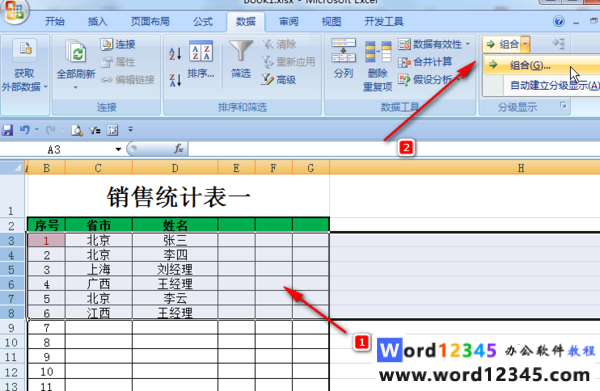This screenshot has height=391, width=600.
Task: Click the 清除 filter button
Action: (x=279, y=44)
